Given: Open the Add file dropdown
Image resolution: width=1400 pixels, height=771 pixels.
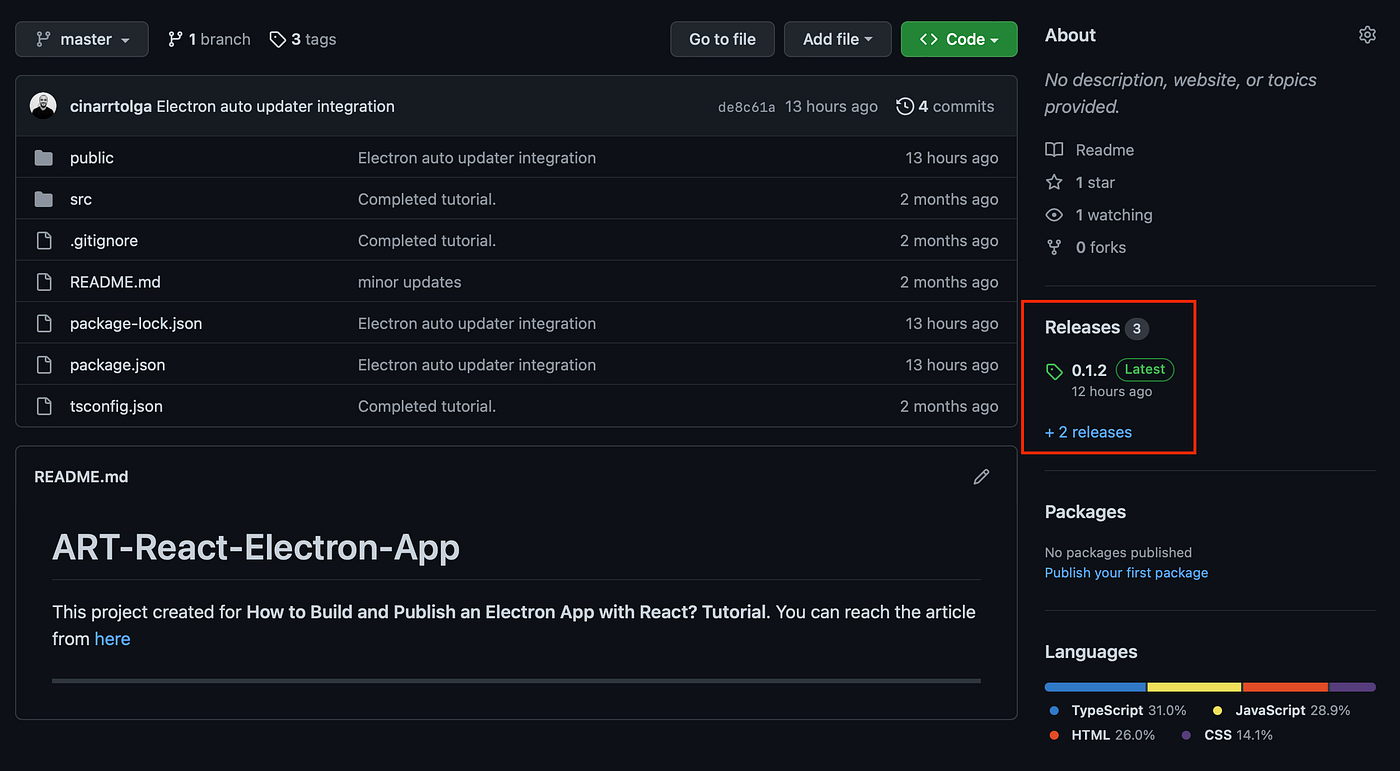Looking at the screenshot, I should click(837, 39).
